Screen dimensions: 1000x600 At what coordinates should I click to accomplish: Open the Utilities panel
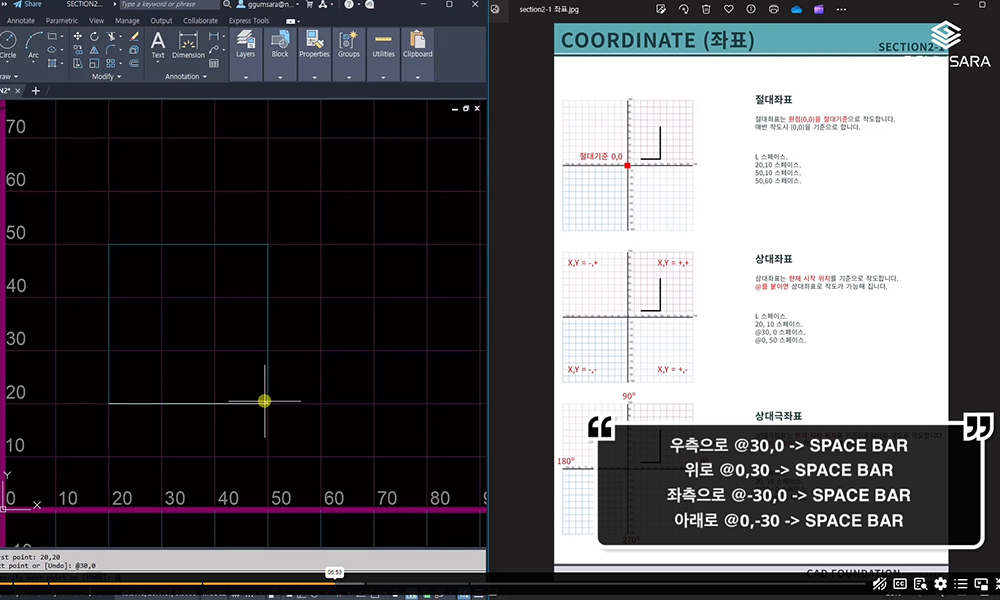pyautogui.click(x=383, y=43)
